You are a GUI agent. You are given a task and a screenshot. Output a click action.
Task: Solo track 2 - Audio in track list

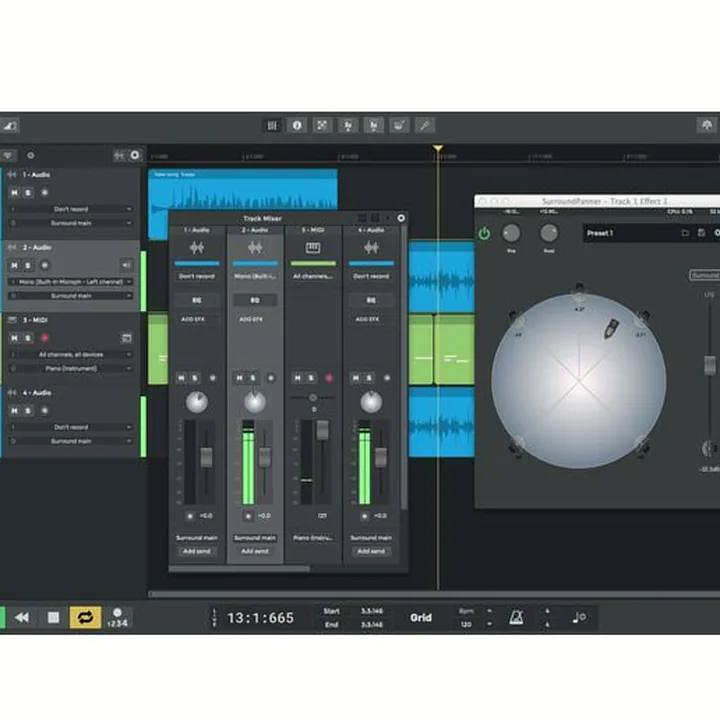click(x=28, y=265)
